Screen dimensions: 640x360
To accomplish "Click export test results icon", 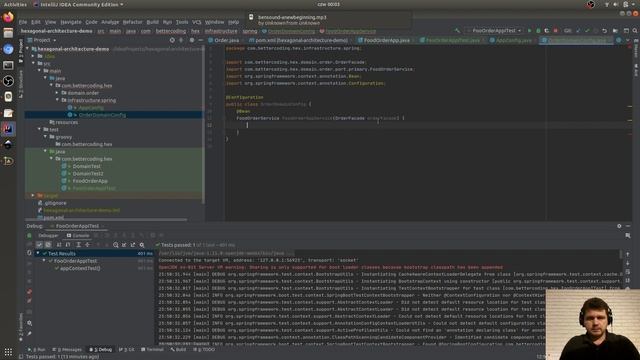I will [x=133, y=245].
